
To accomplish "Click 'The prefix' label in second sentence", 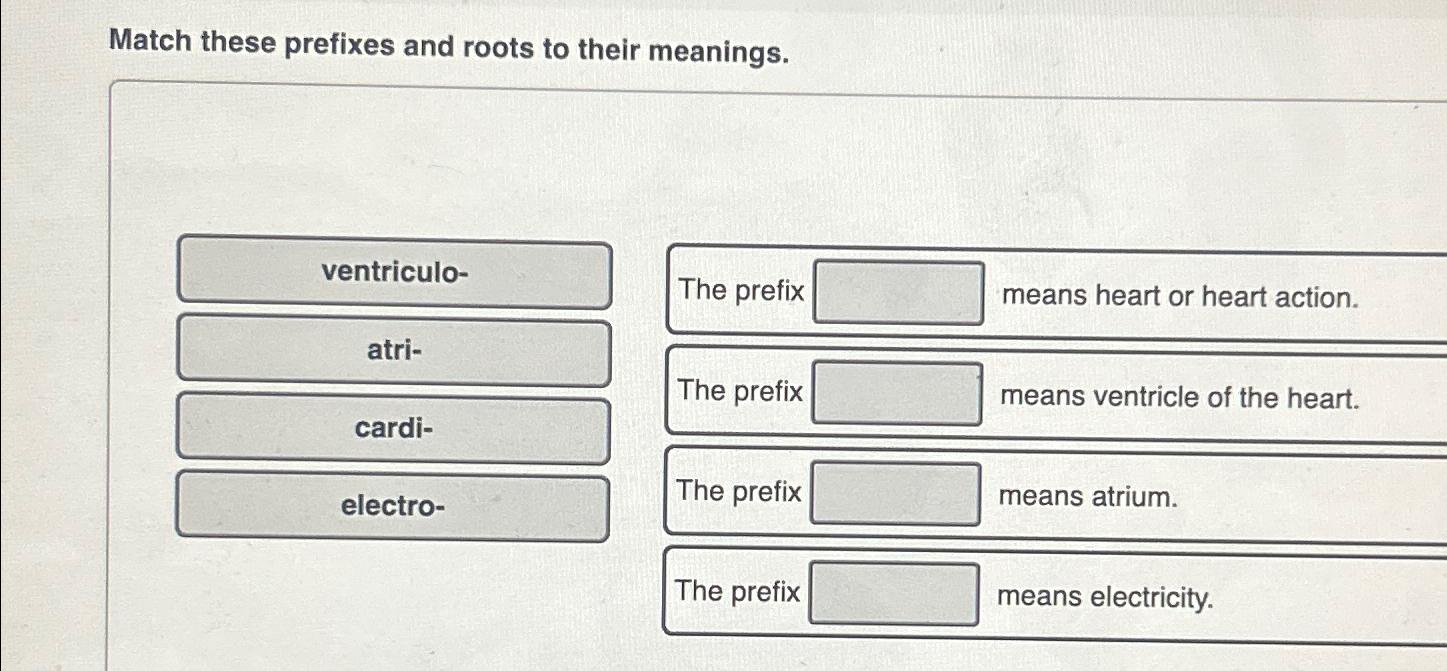I will coord(741,392).
